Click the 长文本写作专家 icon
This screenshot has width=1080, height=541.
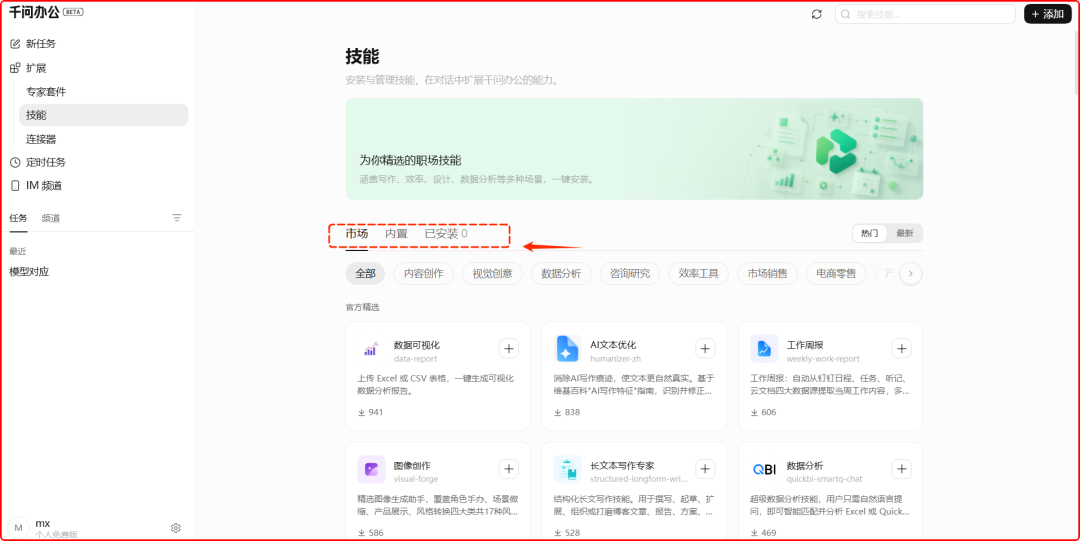tap(568, 469)
